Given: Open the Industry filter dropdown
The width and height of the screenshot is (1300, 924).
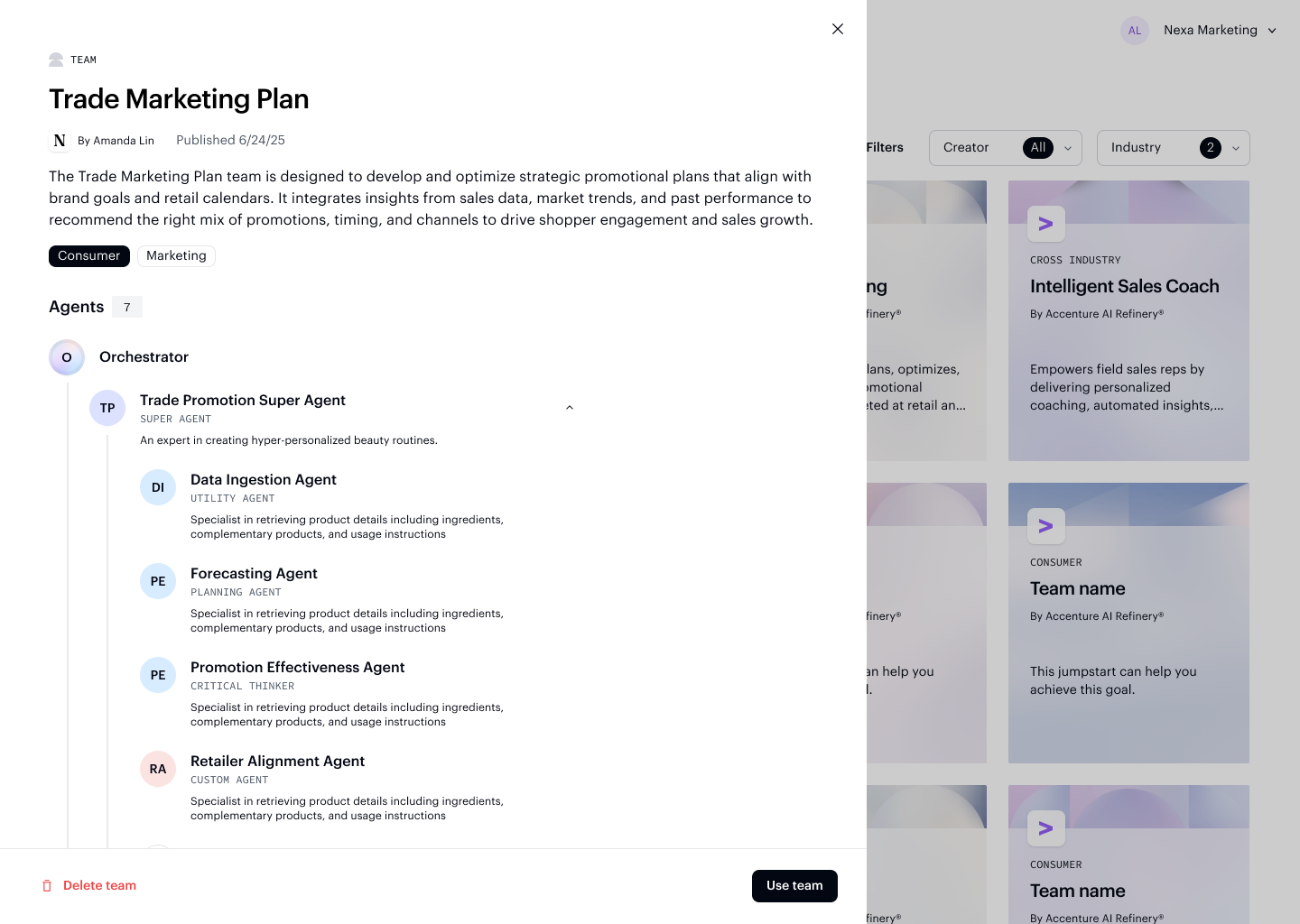Looking at the screenshot, I should tap(1174, 148).
